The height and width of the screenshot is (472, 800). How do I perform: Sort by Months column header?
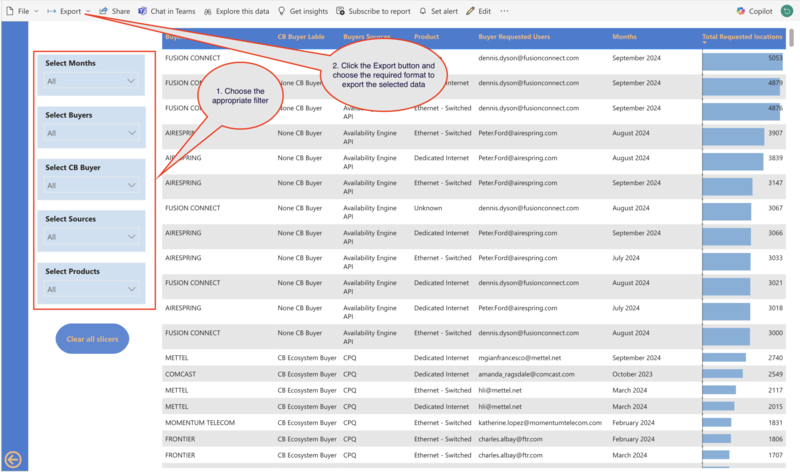[624, 37]
